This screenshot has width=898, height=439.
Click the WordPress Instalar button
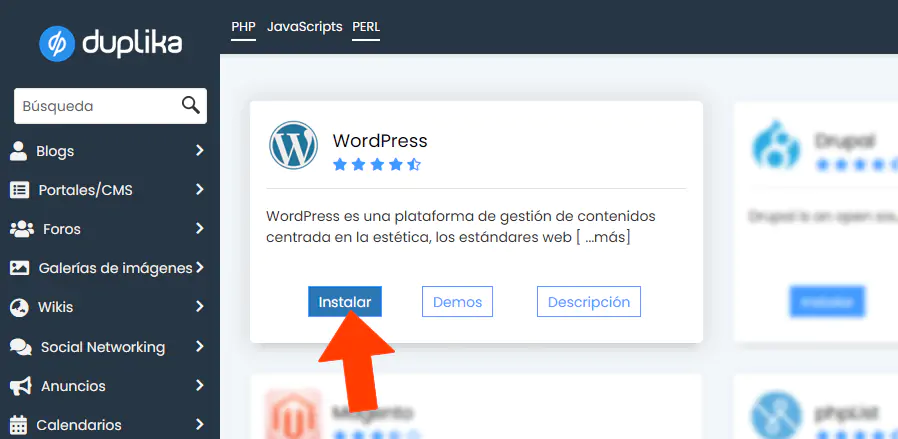coord(345,302)
